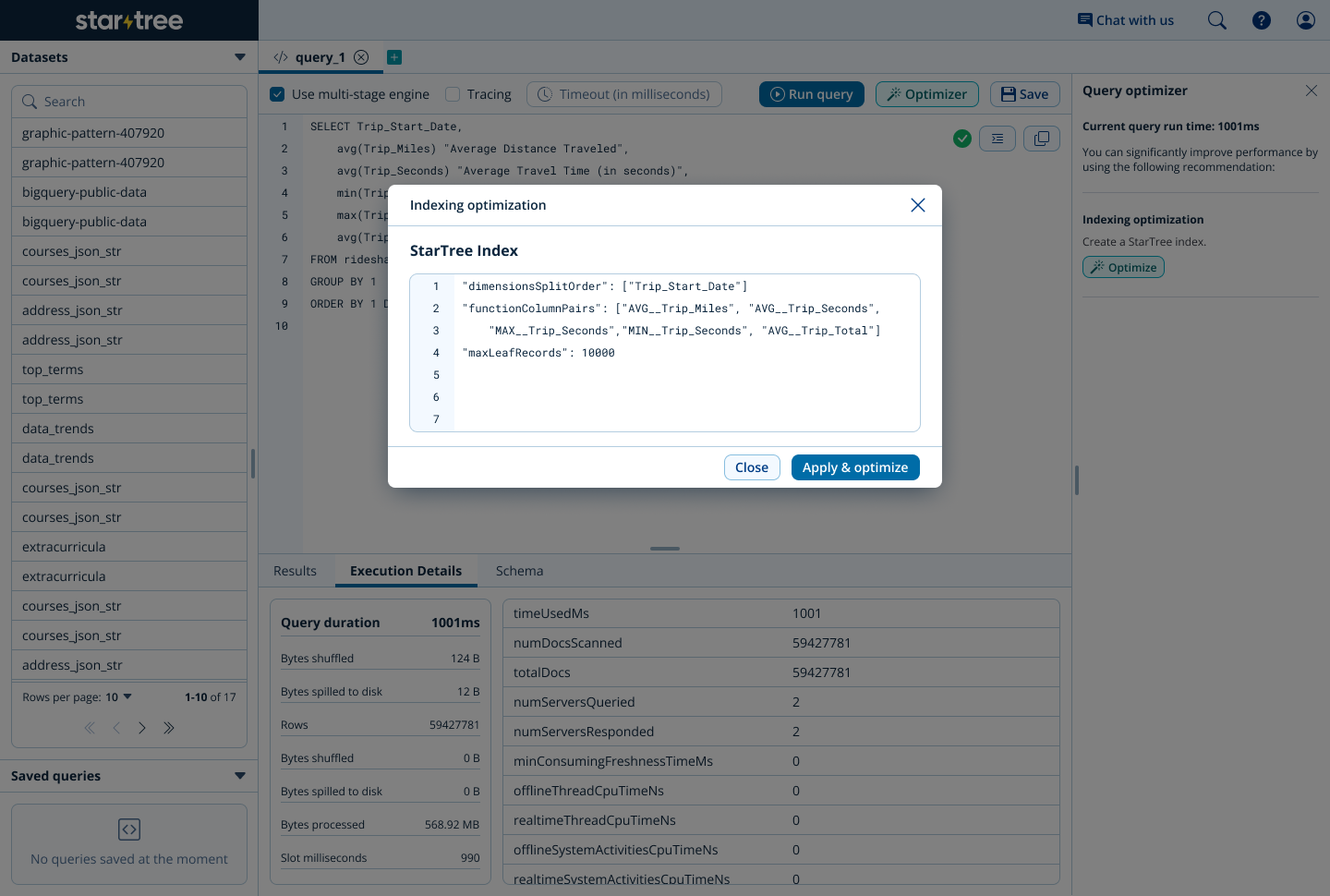
Task: Switch to the Schema tab
Action: [x=519, y=571]
